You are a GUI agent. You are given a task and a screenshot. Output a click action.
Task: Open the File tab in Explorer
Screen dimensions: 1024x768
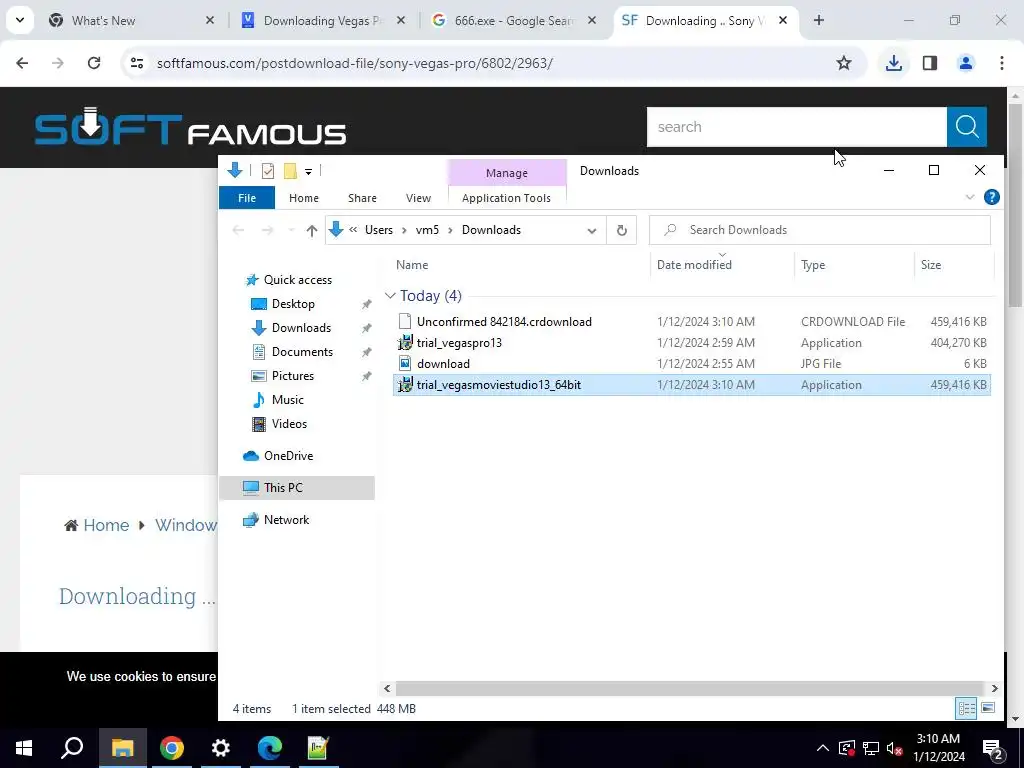247,198
